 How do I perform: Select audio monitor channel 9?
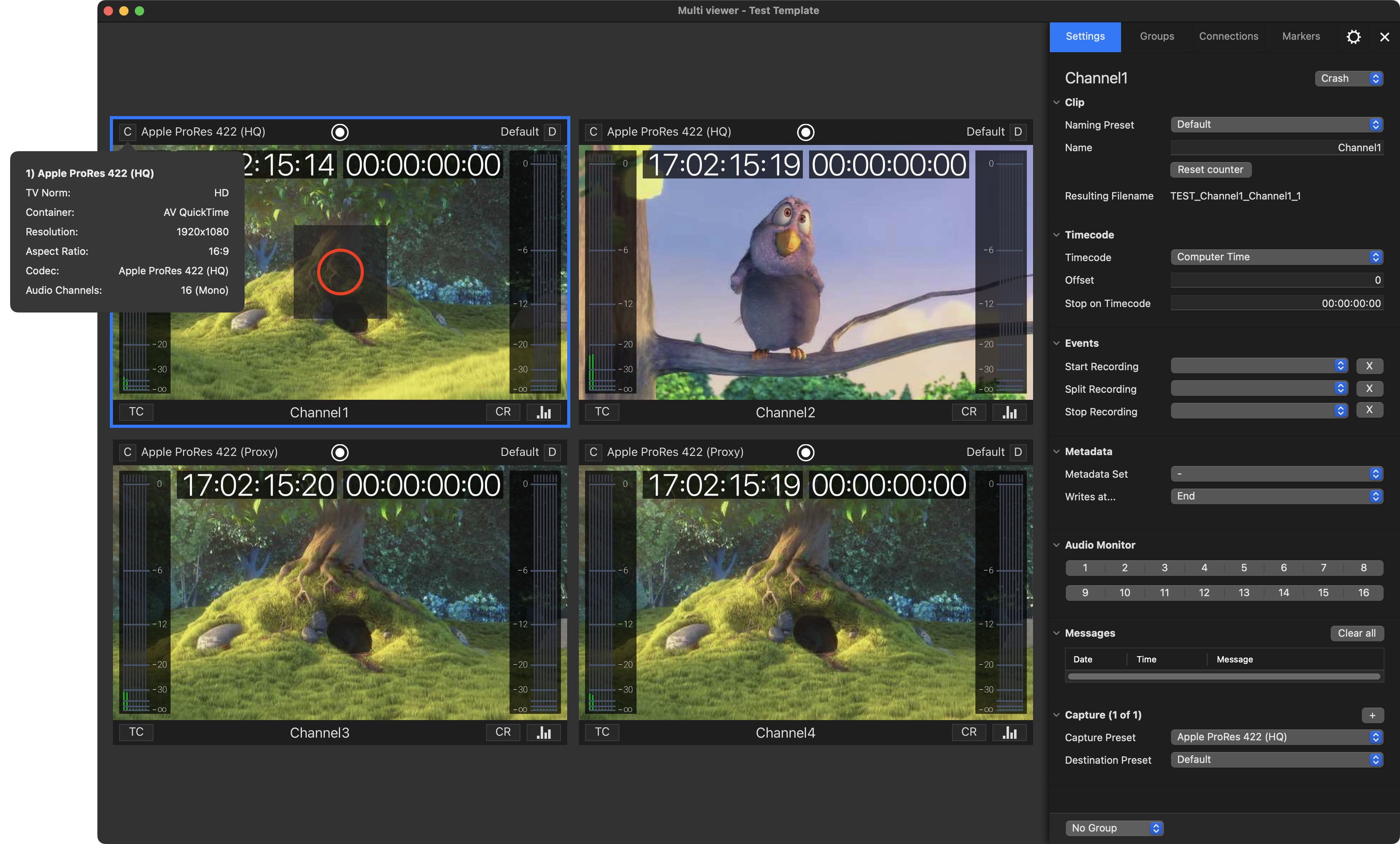[x=1084, y=593]
